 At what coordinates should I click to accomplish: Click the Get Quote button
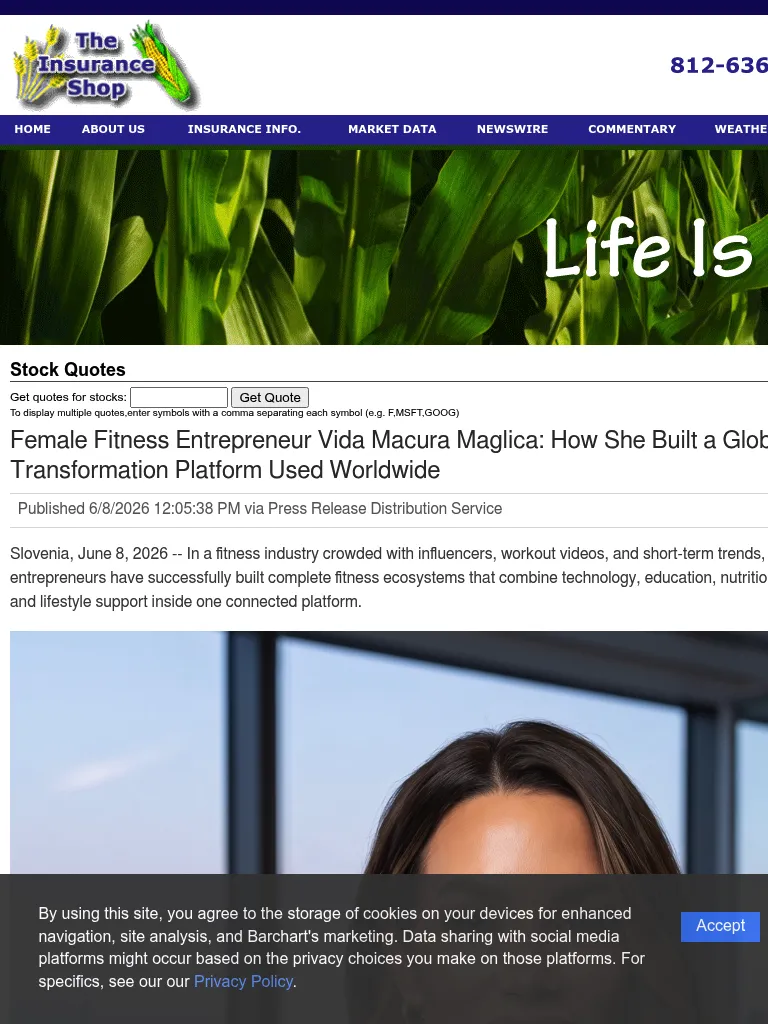click(x=270, y=397)
